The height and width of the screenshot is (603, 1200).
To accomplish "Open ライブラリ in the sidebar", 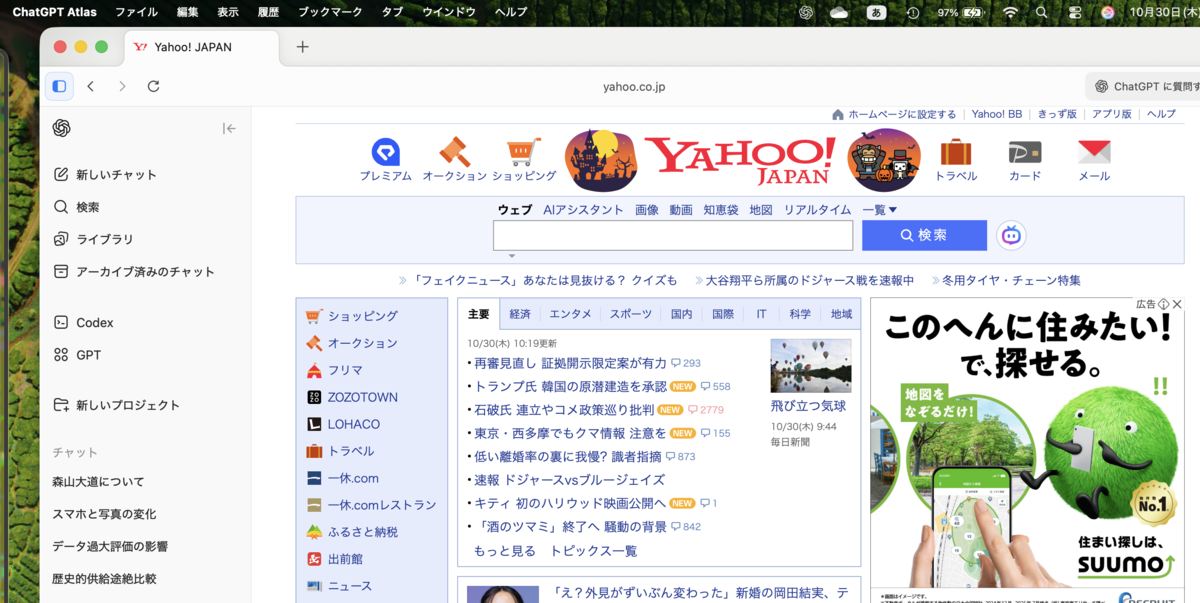I will [x=94, y=239].
